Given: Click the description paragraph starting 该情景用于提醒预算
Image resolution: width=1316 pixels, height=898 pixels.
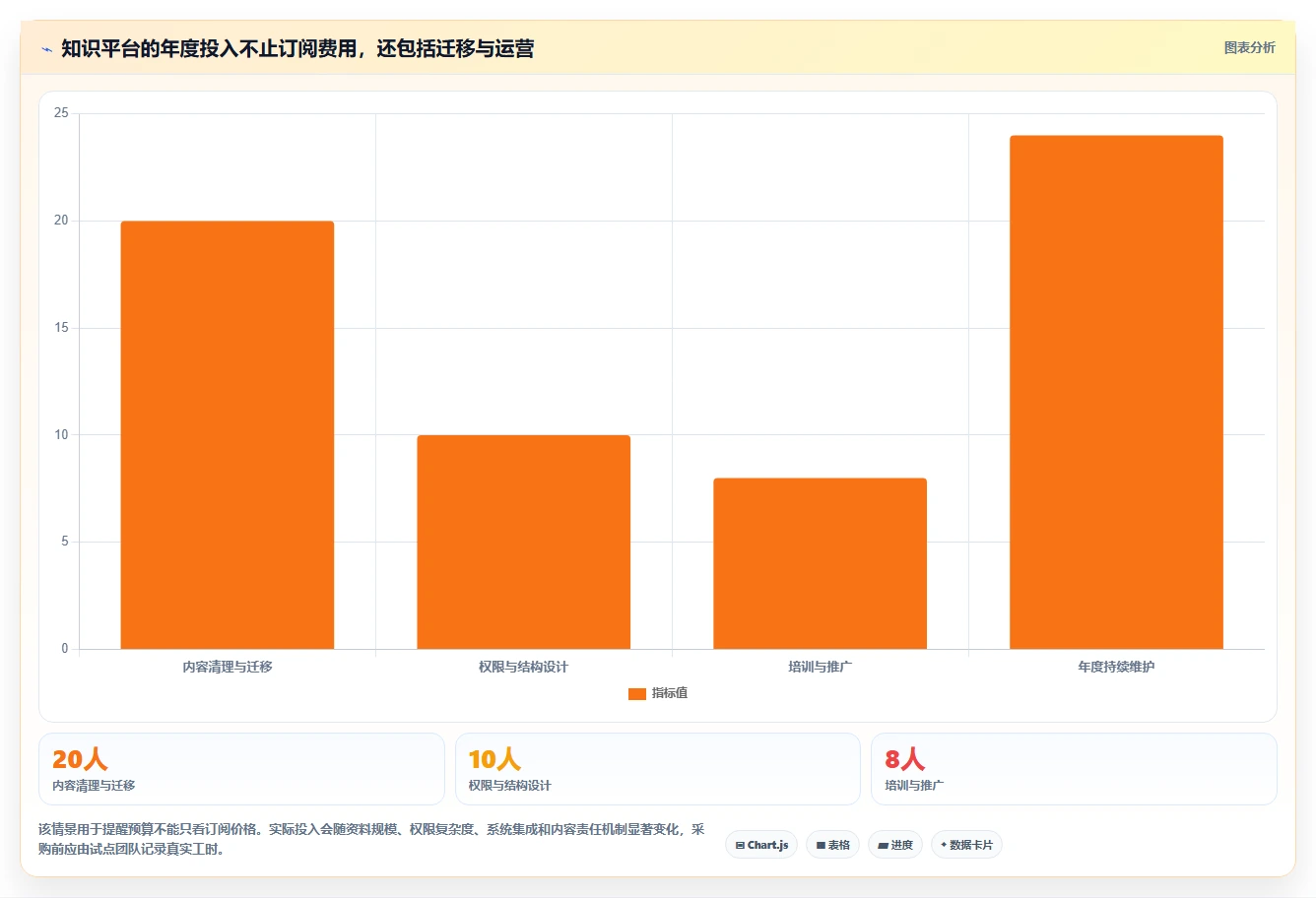Looking at the screenshot, I should [x=371, y=839].
